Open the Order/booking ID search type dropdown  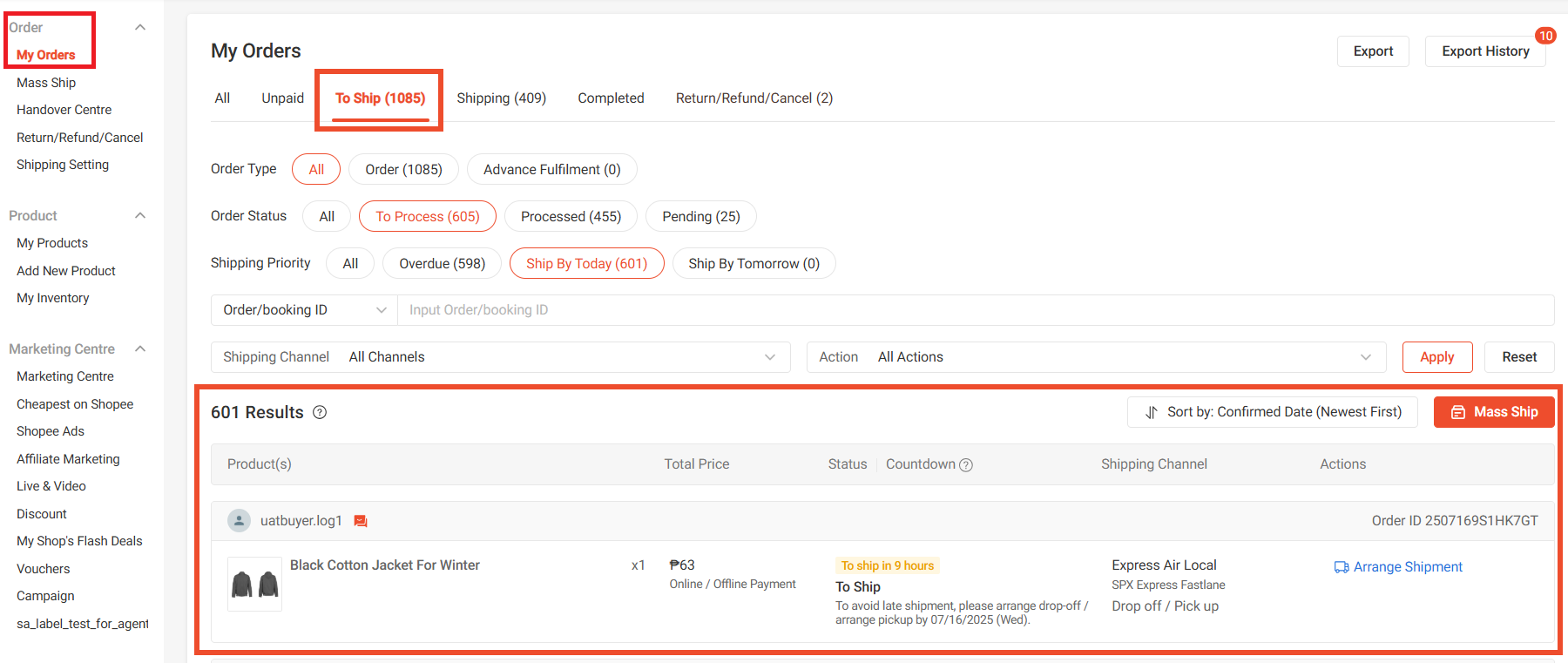pos(304,310)
